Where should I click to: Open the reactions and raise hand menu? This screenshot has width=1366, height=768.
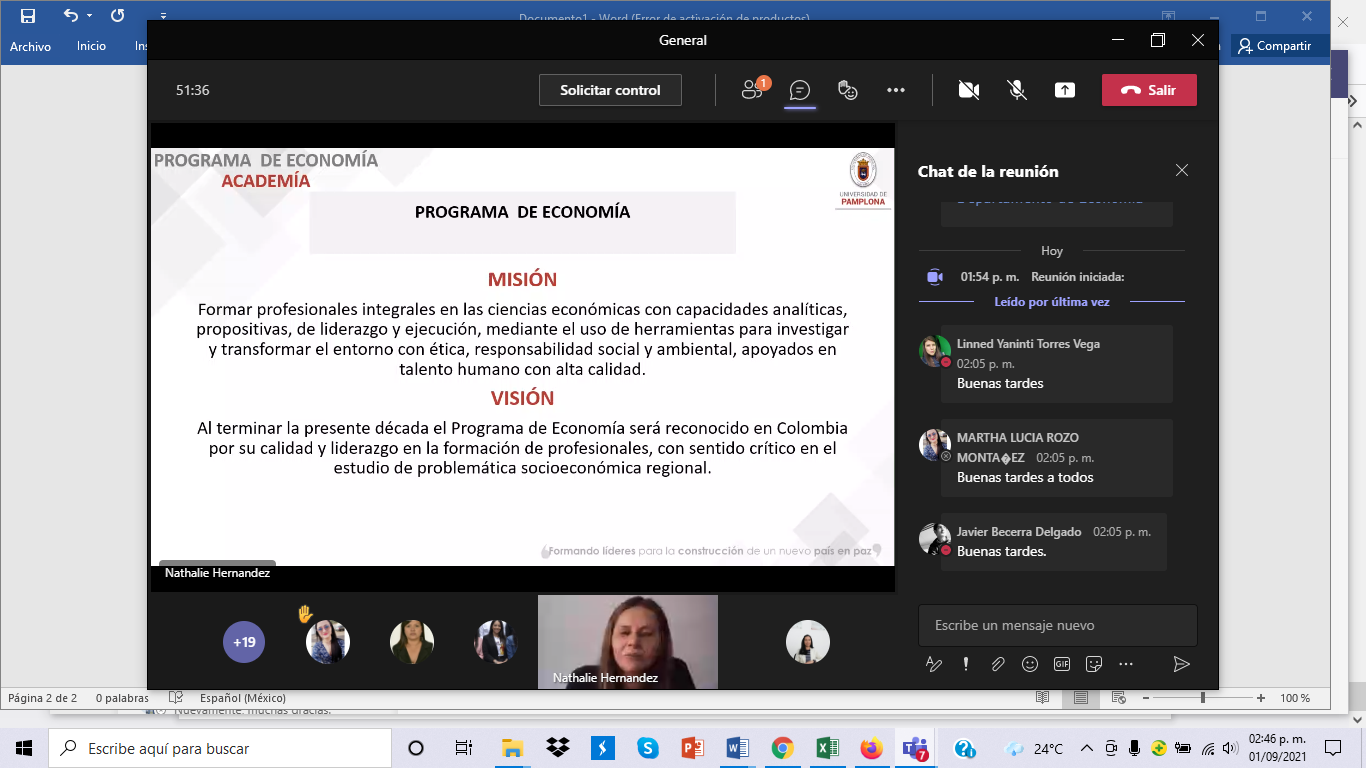[x=848, y=90]
